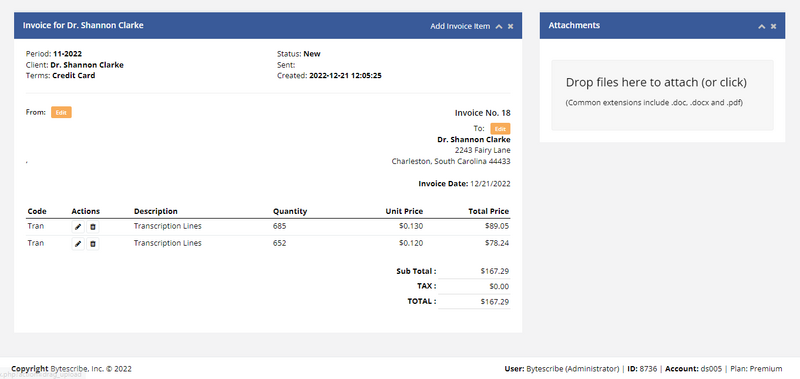Click the $0.130 unit price
The image size is (800, 379).
pyautogui.click(x=411, y=226)
